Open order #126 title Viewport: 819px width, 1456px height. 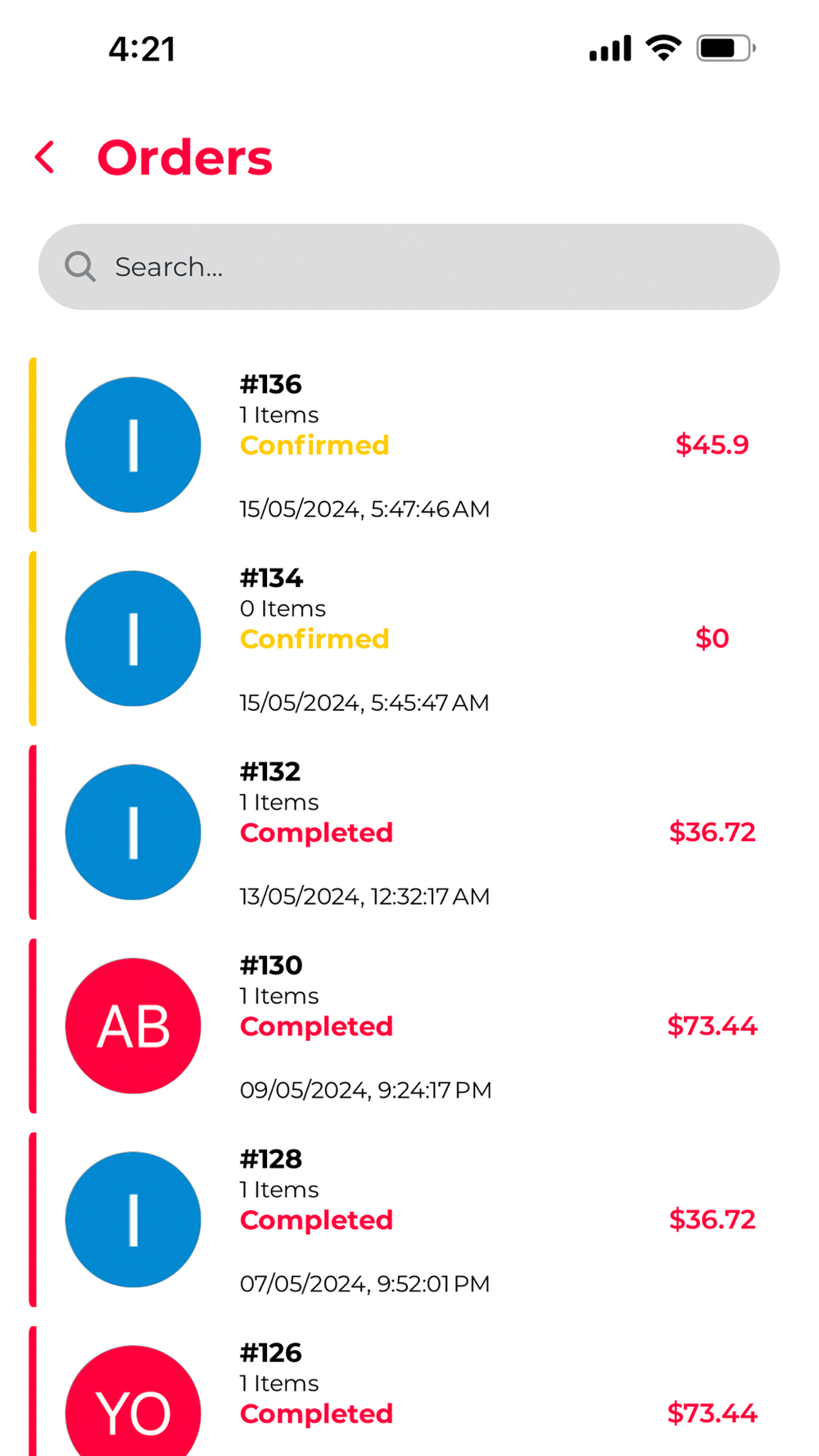click(x=271, y=1353)
